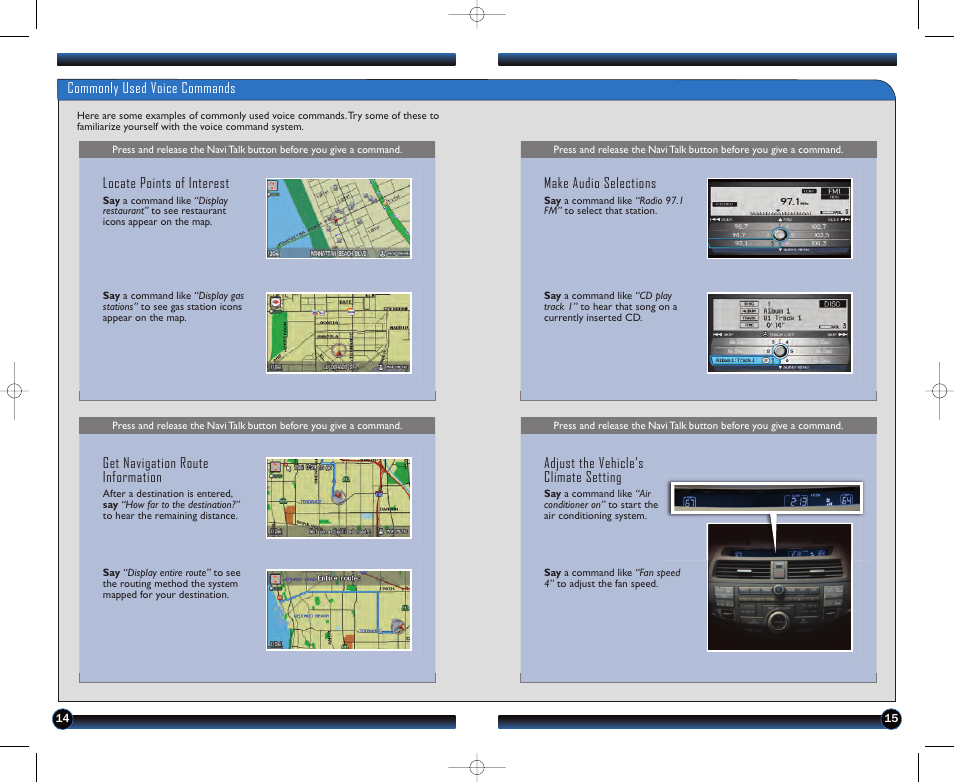
Task: Click the FM1 label on the radio screen
Action: point(834,192)
